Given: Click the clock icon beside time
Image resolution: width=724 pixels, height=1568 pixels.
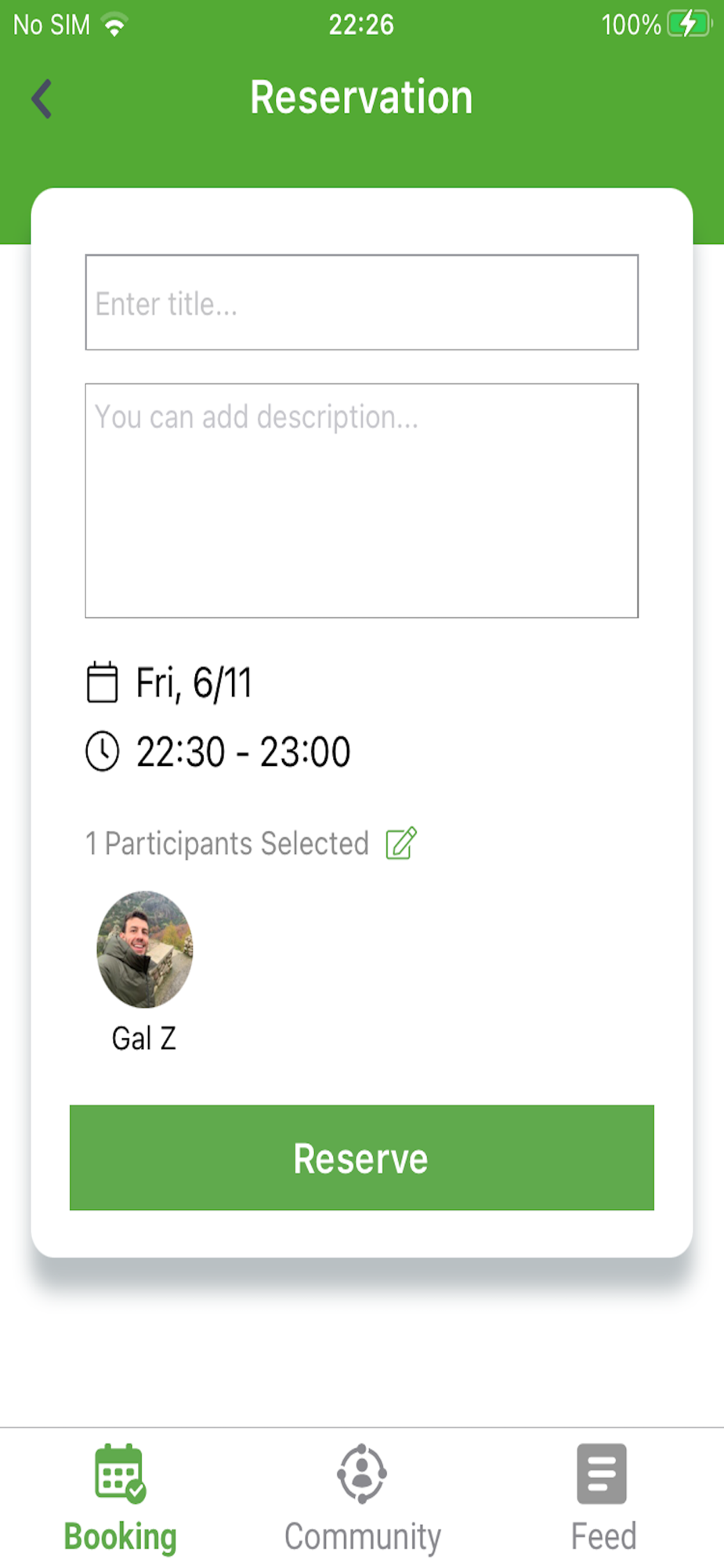Looking at the screenshot, I should pos(102,752).
